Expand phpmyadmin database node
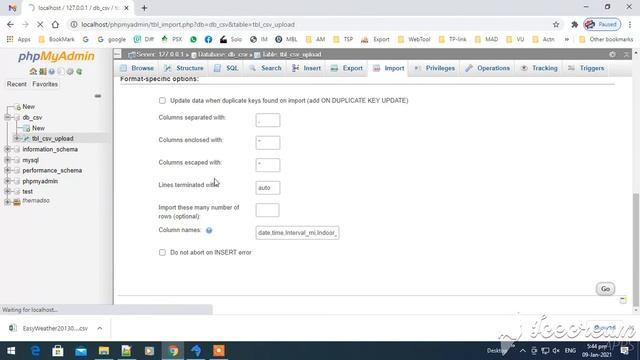The height and width of the screenshot is (360, 640). [x=7, y=181]
